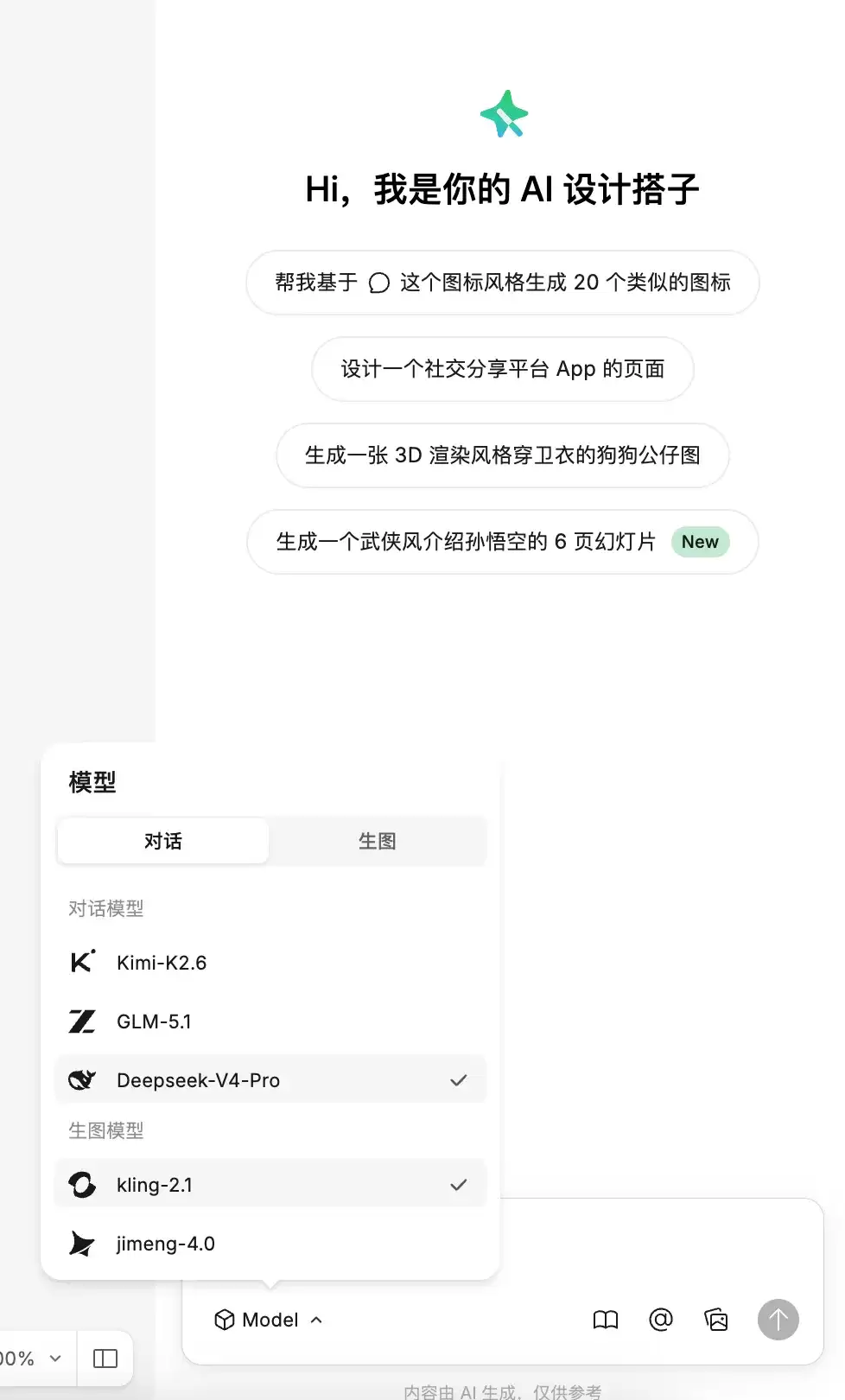
Task: Switch to the 对话 tab
Action: pos(163,841)
